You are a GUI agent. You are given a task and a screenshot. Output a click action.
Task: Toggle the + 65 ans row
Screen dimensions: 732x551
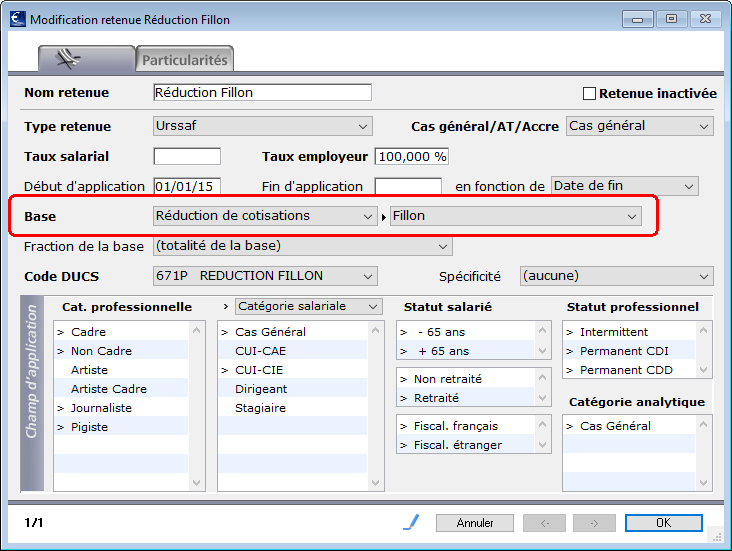coord(465,351)
